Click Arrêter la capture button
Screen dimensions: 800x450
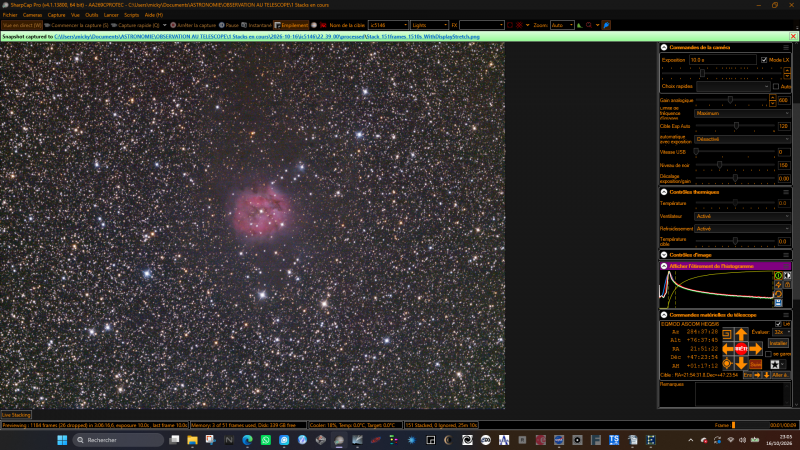tap(193, 25)
